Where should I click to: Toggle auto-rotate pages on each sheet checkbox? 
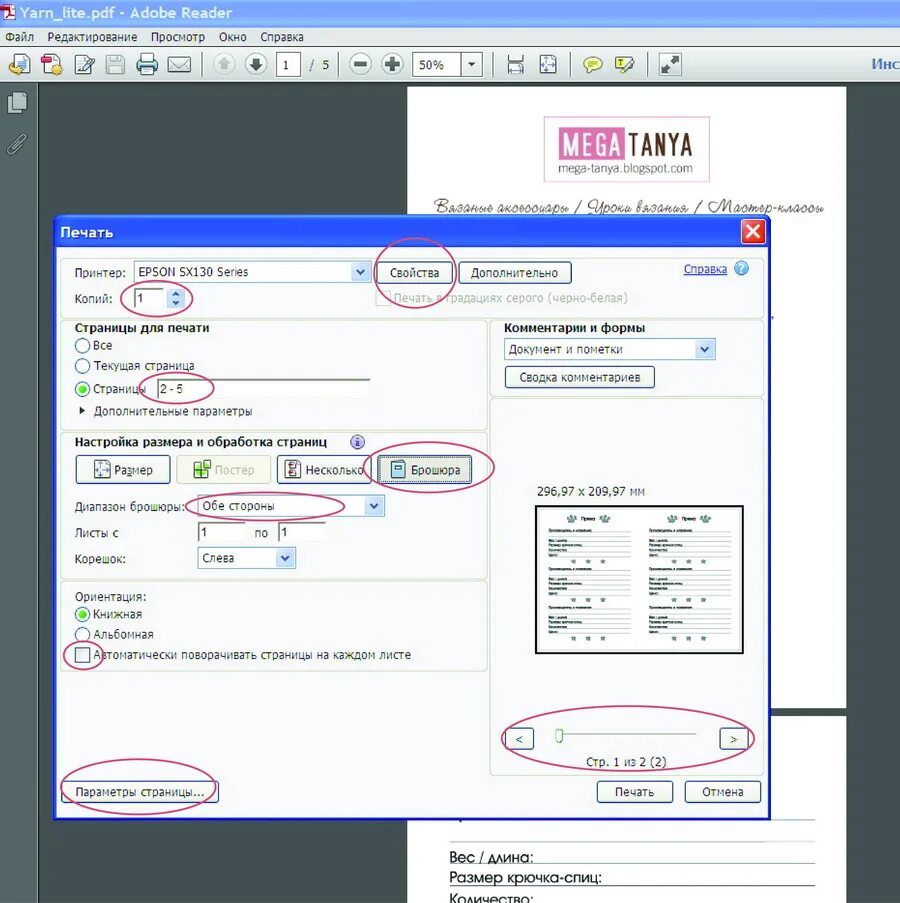[82, 655]
